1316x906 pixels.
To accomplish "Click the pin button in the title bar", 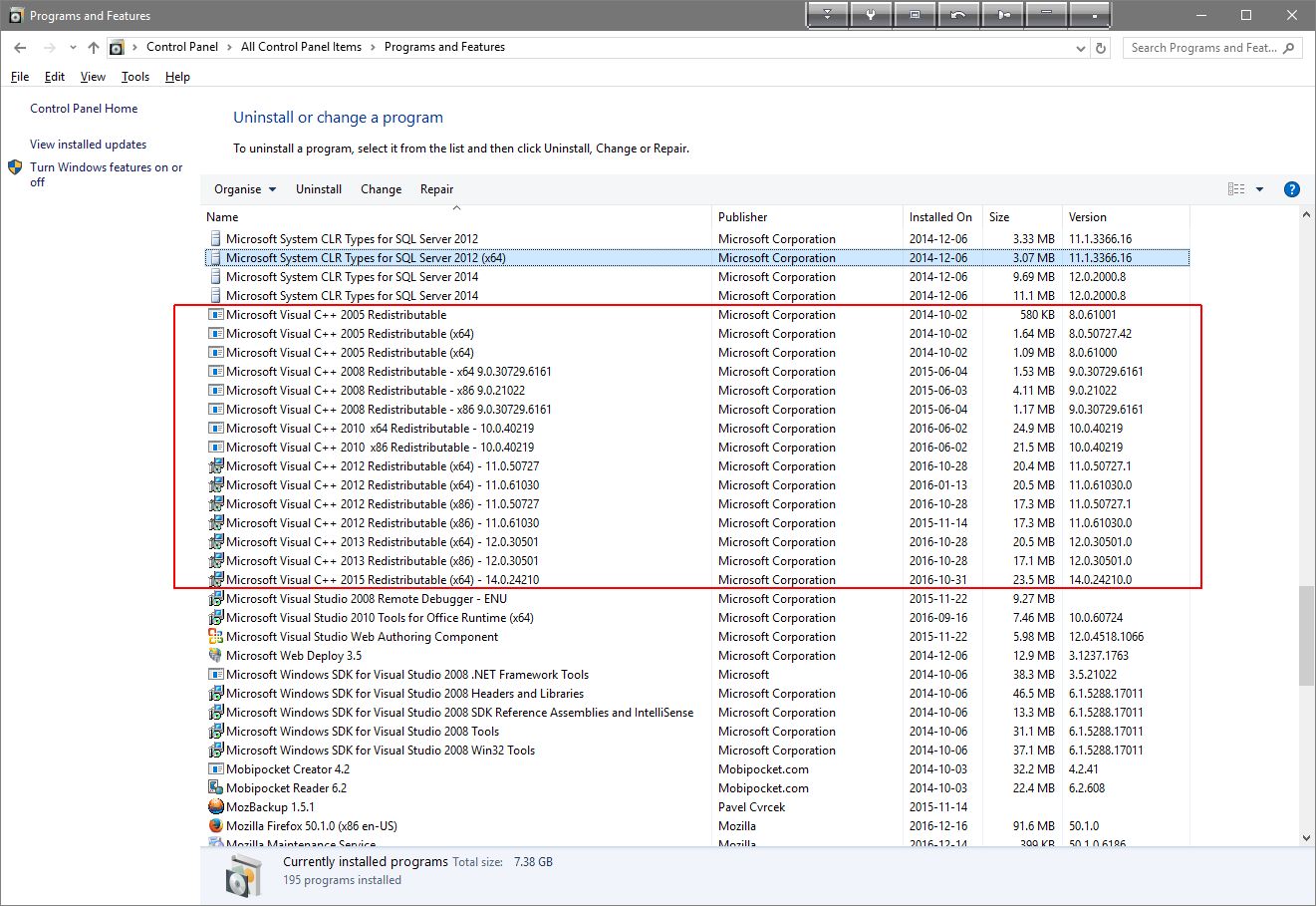I will [1003, 15].
